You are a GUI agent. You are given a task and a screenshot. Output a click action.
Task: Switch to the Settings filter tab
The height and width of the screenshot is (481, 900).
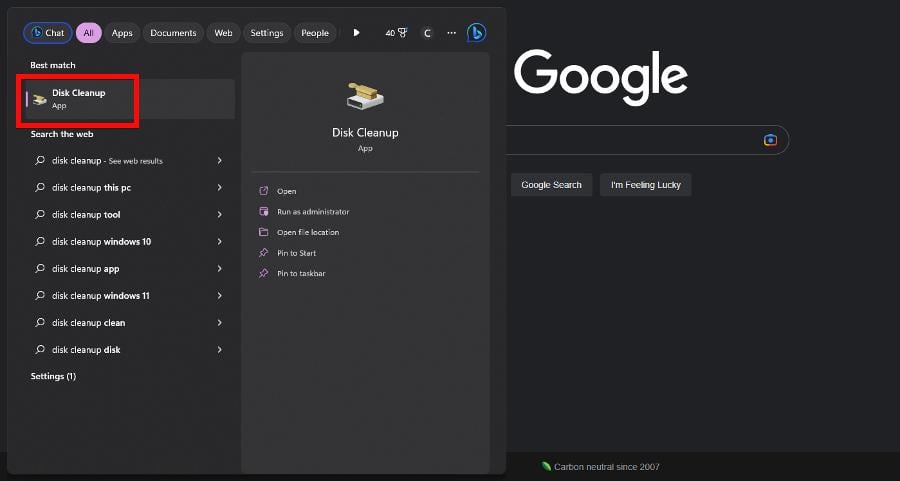[267, 33]
